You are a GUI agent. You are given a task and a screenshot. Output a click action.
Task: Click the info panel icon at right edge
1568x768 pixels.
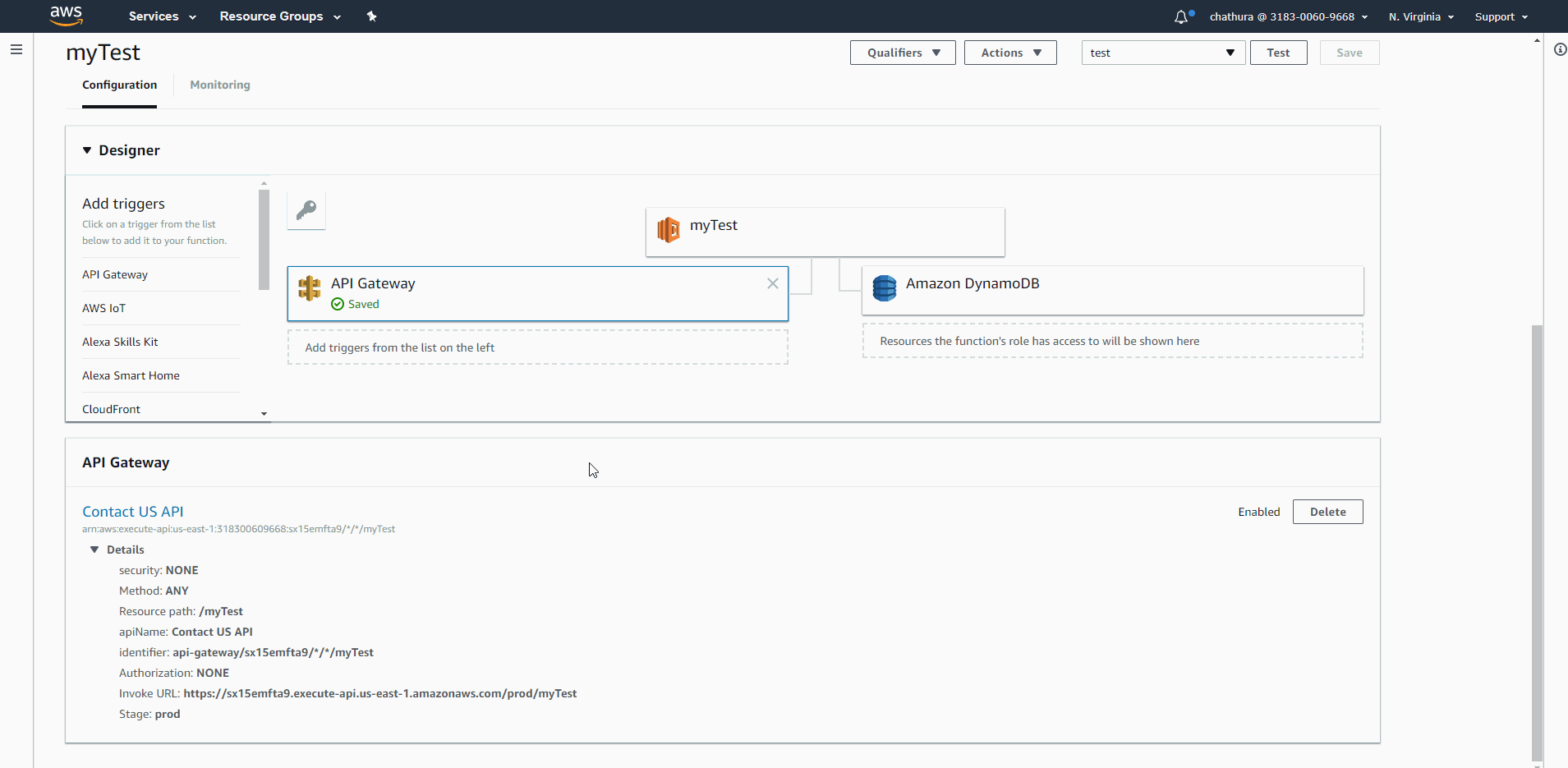pyautogui.click(x=1560, y=49)
